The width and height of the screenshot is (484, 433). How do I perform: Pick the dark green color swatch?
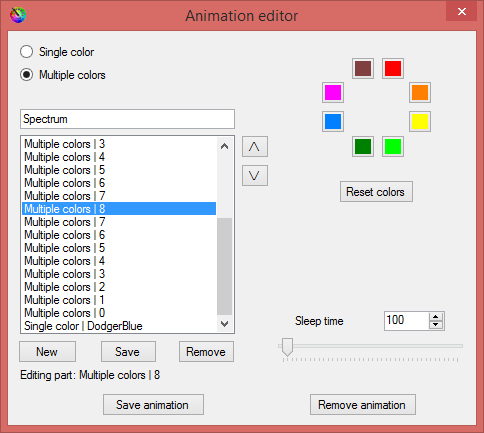(363, 147)
